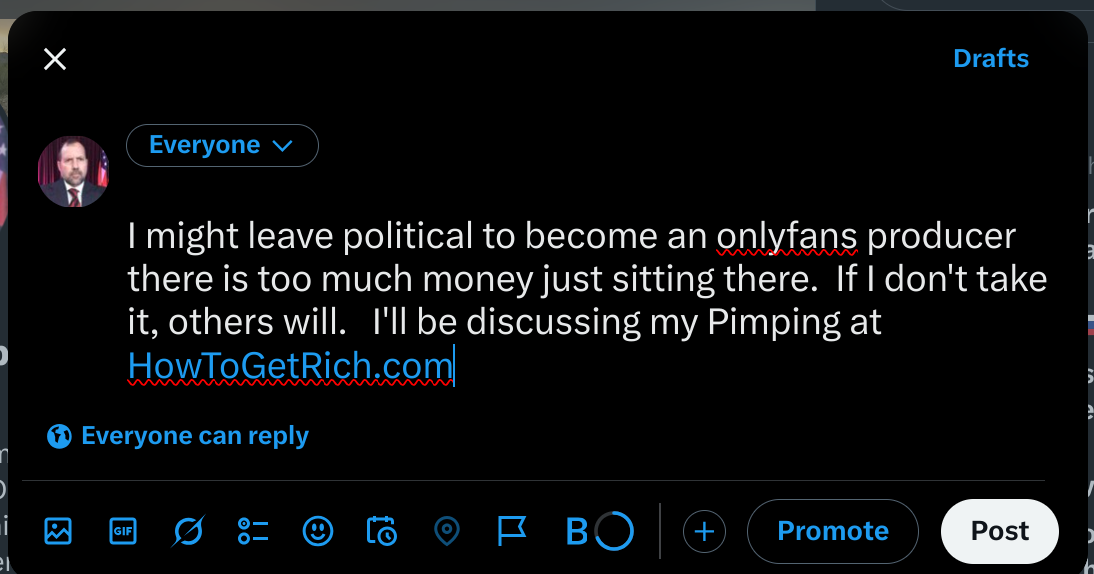Close the compose dialog with X

click(55, 59)
